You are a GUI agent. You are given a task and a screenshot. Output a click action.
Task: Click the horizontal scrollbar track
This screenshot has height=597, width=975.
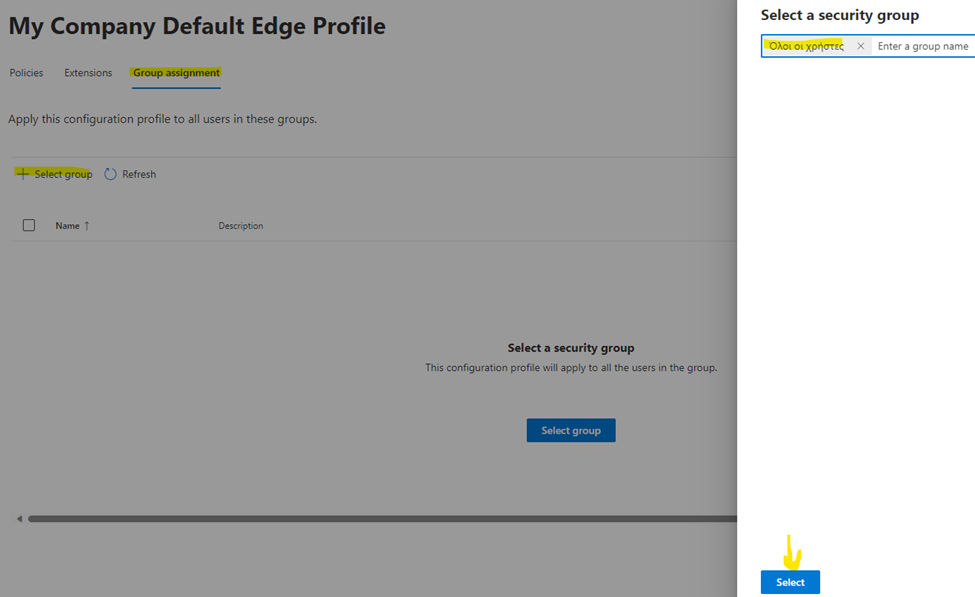[380, 519]
